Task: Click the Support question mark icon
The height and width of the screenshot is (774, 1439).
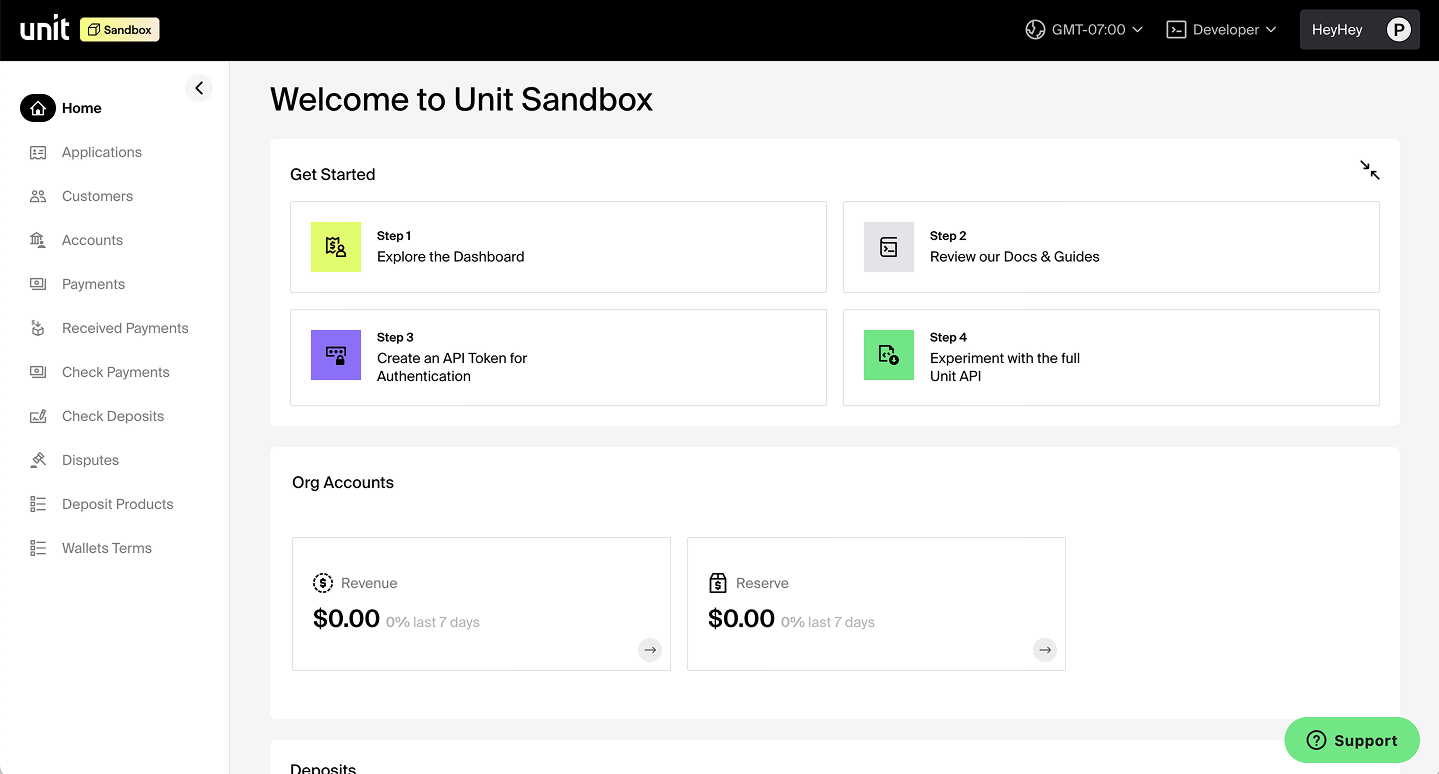Action: pos(1316,740)
